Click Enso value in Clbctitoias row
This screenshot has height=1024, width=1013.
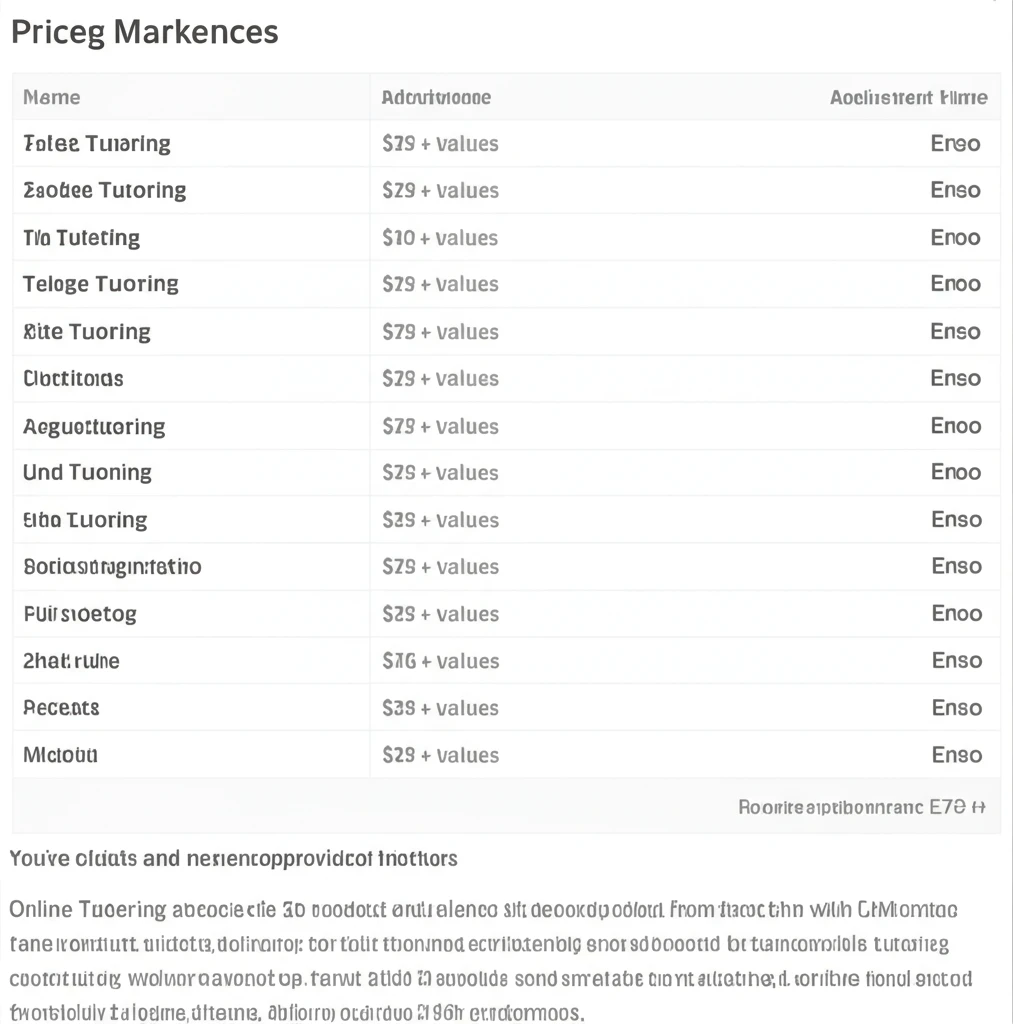[x=956, y=378]
